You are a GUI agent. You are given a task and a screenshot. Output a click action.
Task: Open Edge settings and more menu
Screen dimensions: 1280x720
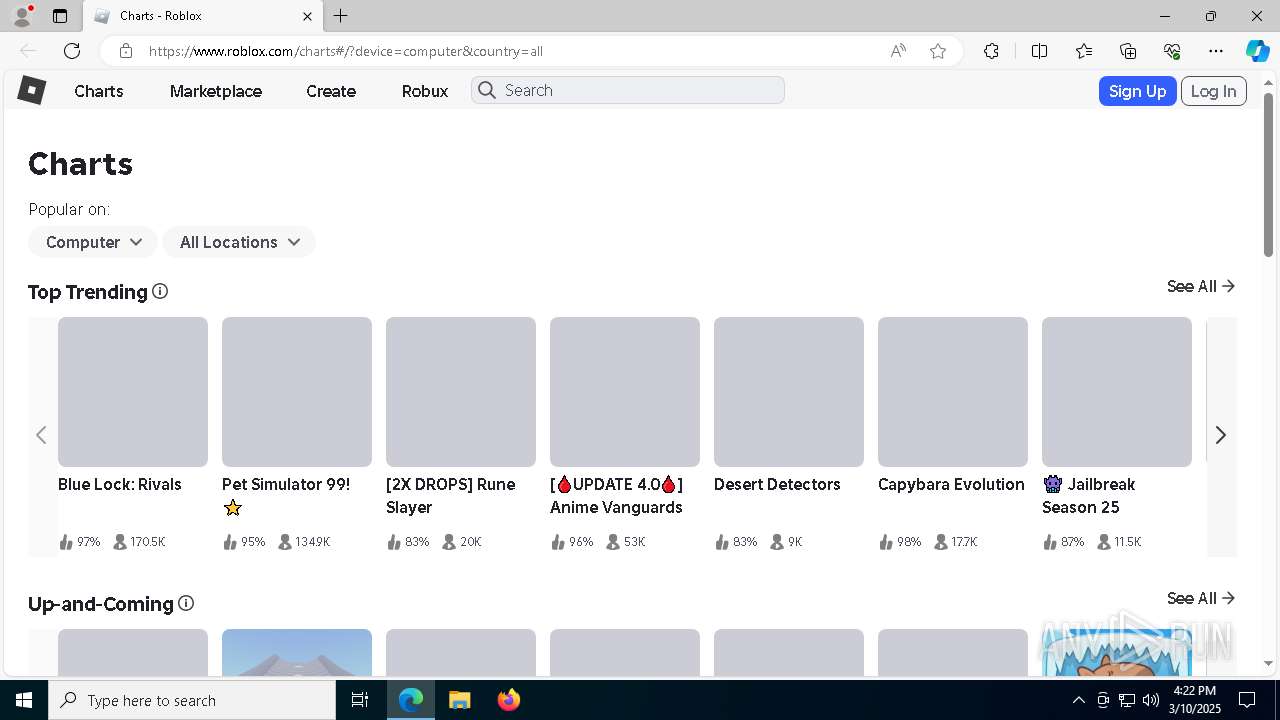coord(1216,51)
